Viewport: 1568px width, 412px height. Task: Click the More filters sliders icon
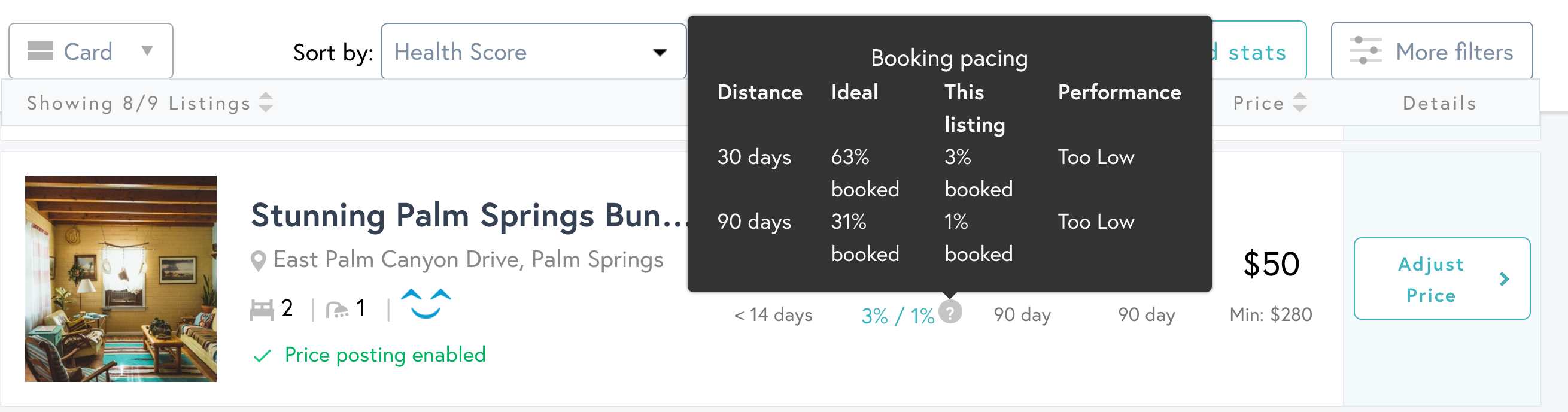pos(1365,51)
